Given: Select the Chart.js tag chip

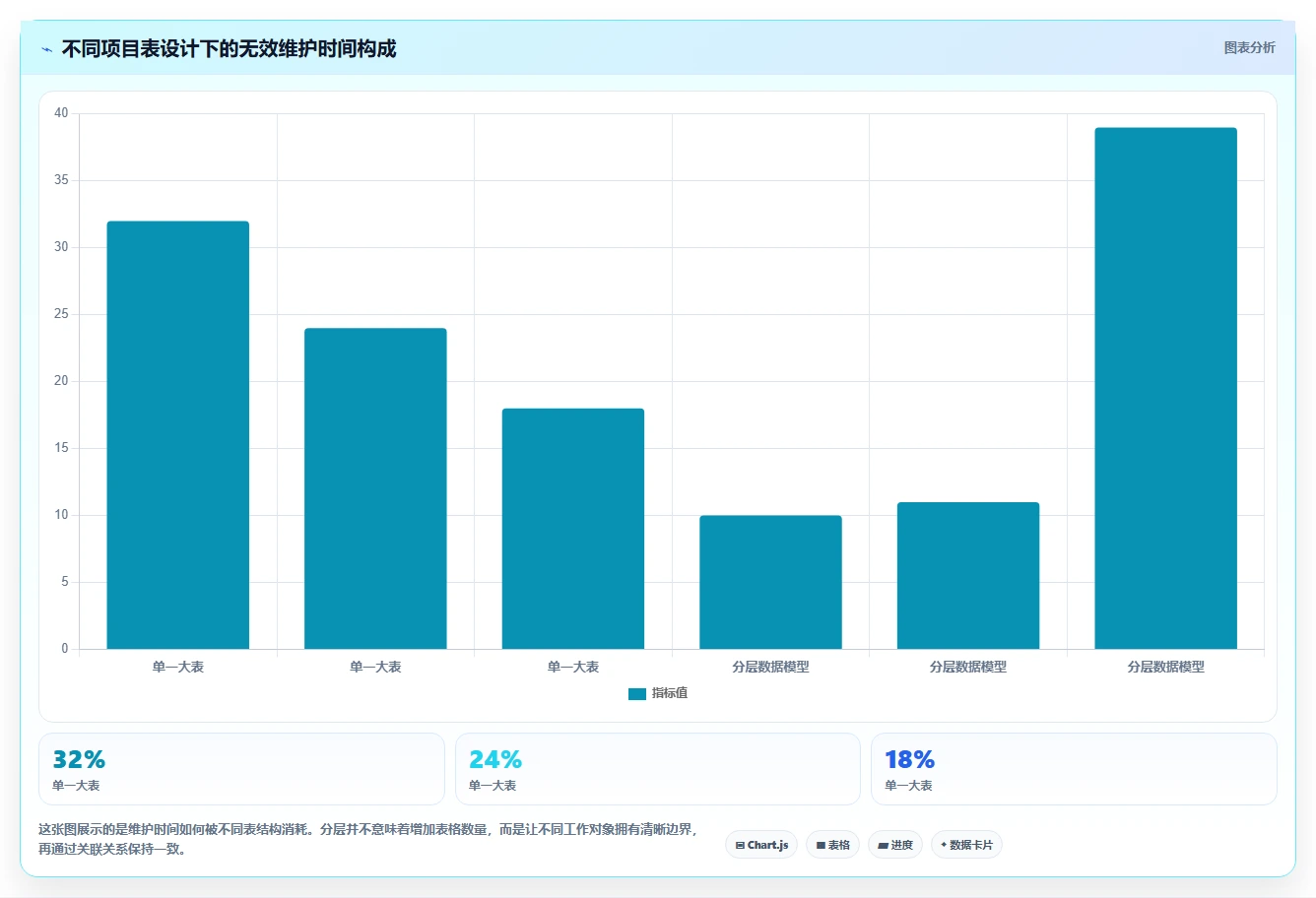Looking at the screenshot, I should pos(761,845).
